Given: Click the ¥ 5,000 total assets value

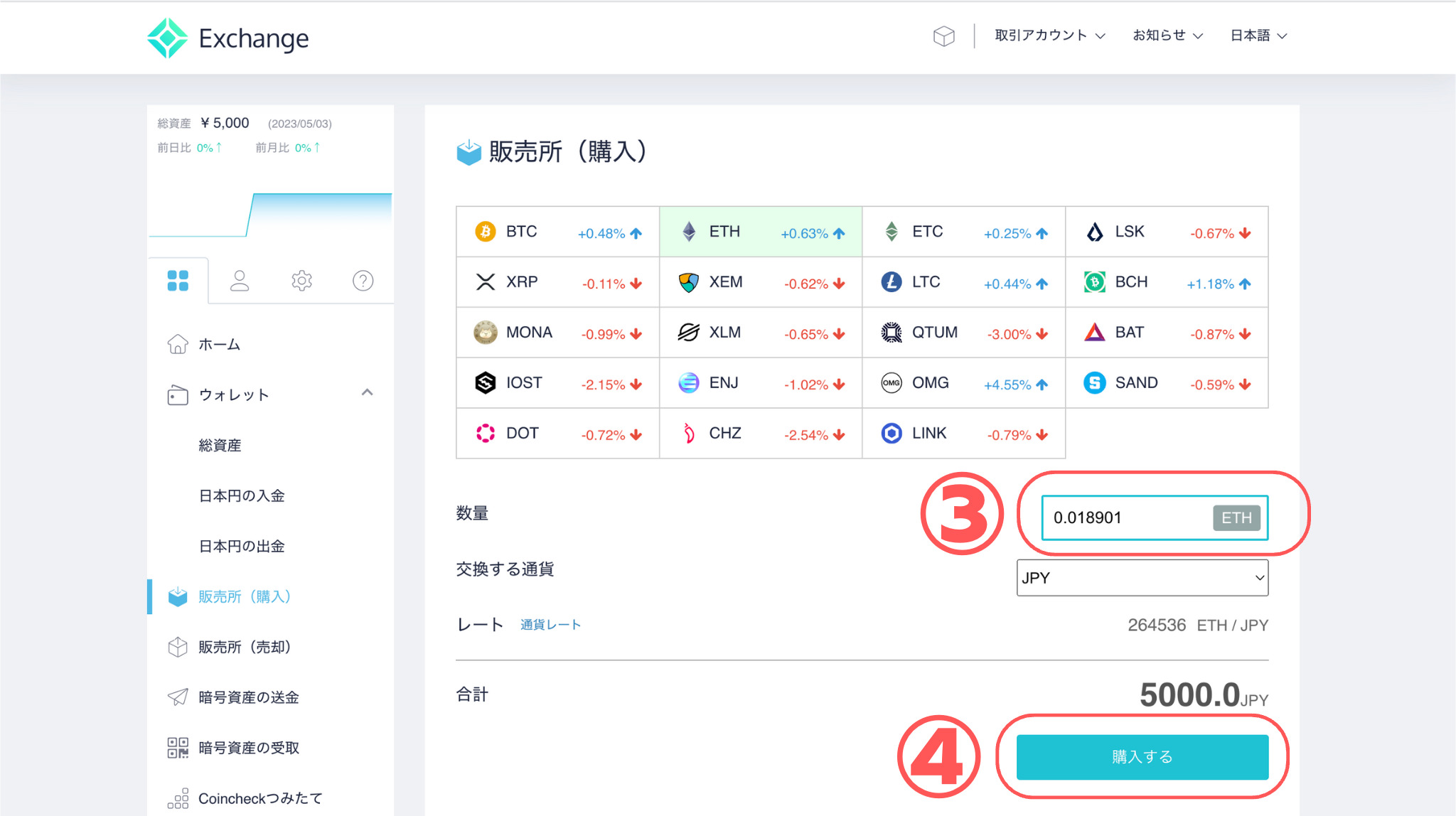Looking at the screenshot, I should (225, 123).
